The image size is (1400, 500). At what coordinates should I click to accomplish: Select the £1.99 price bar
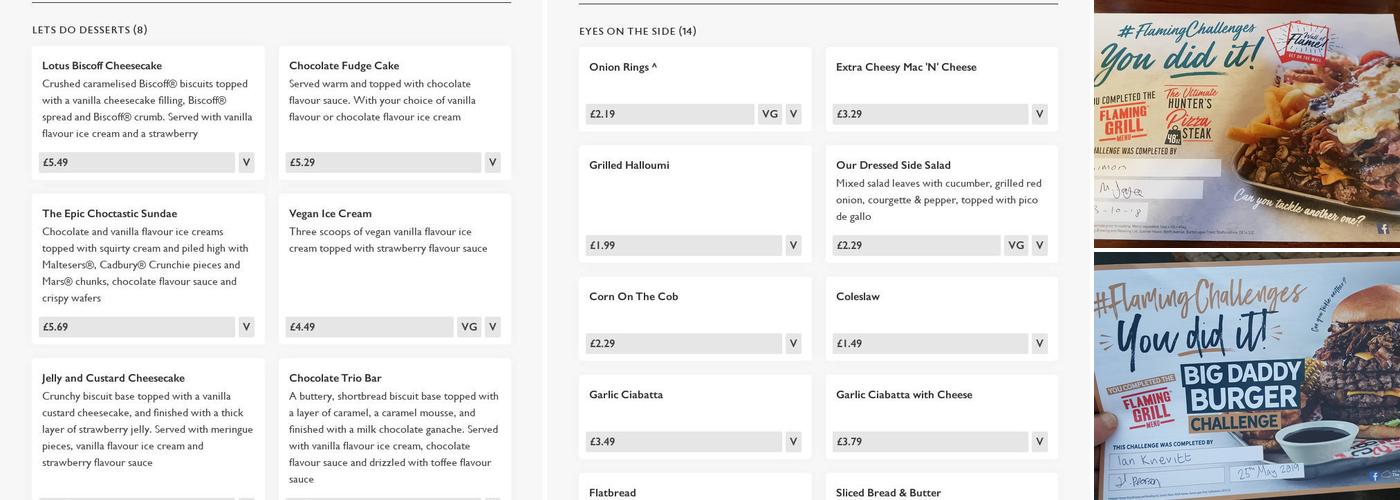(684, 245)
